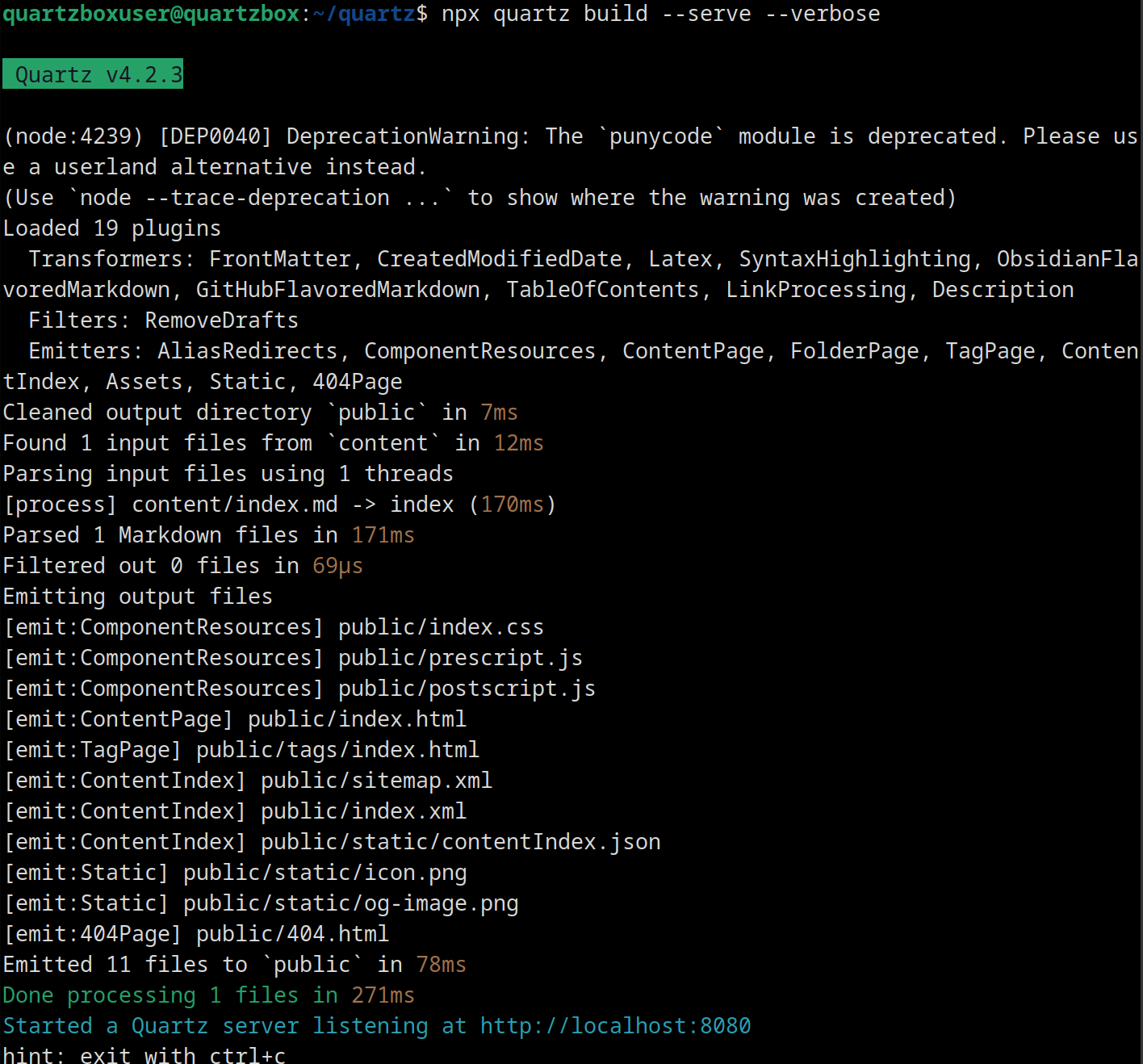Click the ContentPage 'public/index.html' line
Viewport: 1143px width, 1064px height.
pyautogui.click(x=234, y=719)
